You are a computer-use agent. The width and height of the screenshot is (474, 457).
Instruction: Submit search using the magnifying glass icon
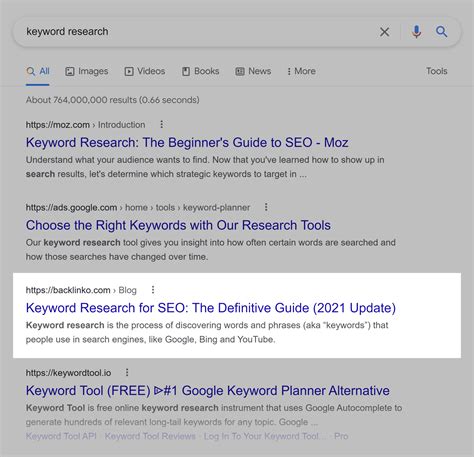441,32
